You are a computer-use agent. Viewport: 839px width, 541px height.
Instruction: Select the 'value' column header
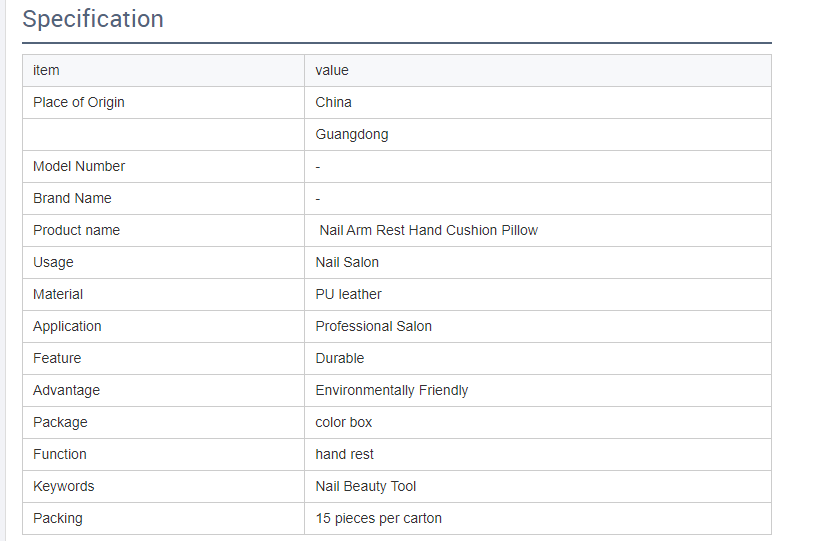pos(538,71)
